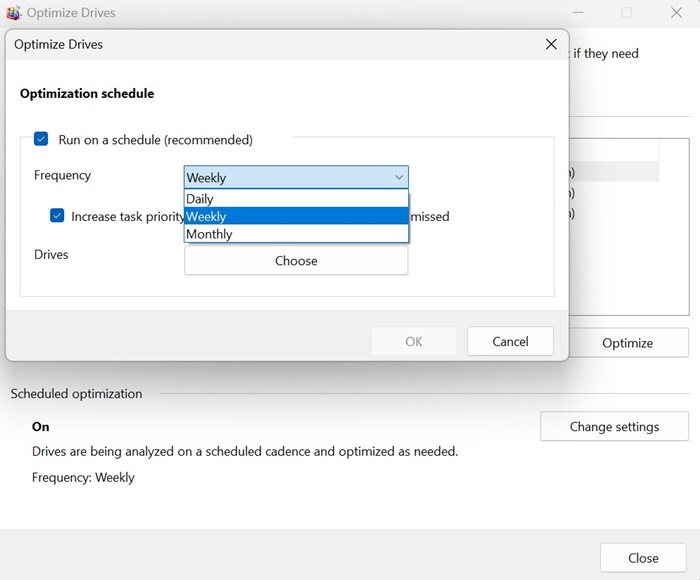Choose Monthly from the frequency list

296,234
